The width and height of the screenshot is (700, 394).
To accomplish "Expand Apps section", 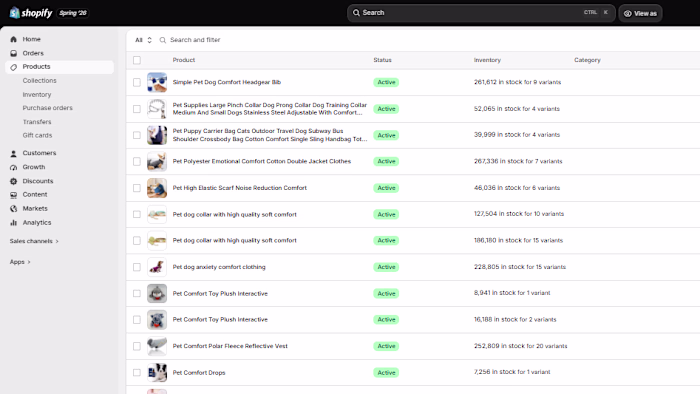I will (x=20, y=262).
